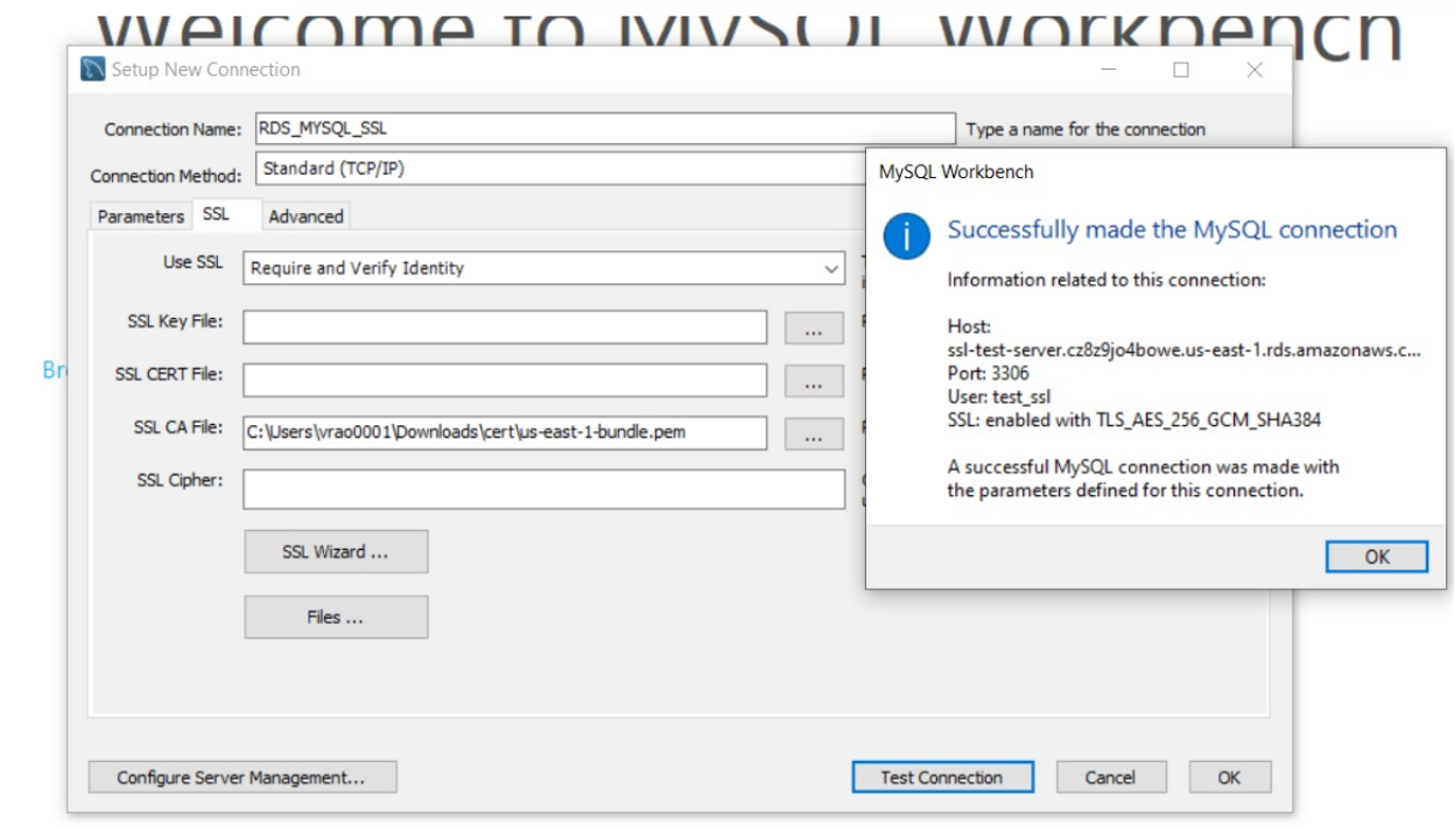
Task: Click the blue info icon in MySQL Workbench dialog
Action: coord(906,236)
